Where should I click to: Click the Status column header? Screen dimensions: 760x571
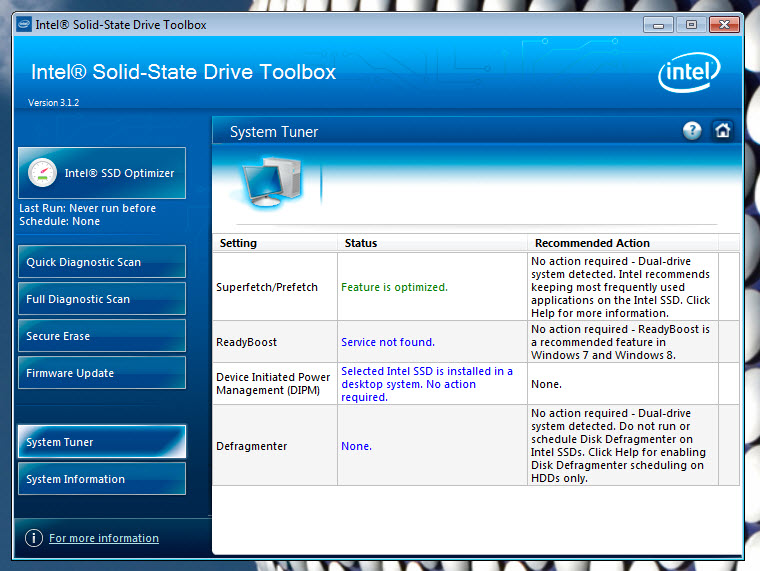click(x=432, y=243)
